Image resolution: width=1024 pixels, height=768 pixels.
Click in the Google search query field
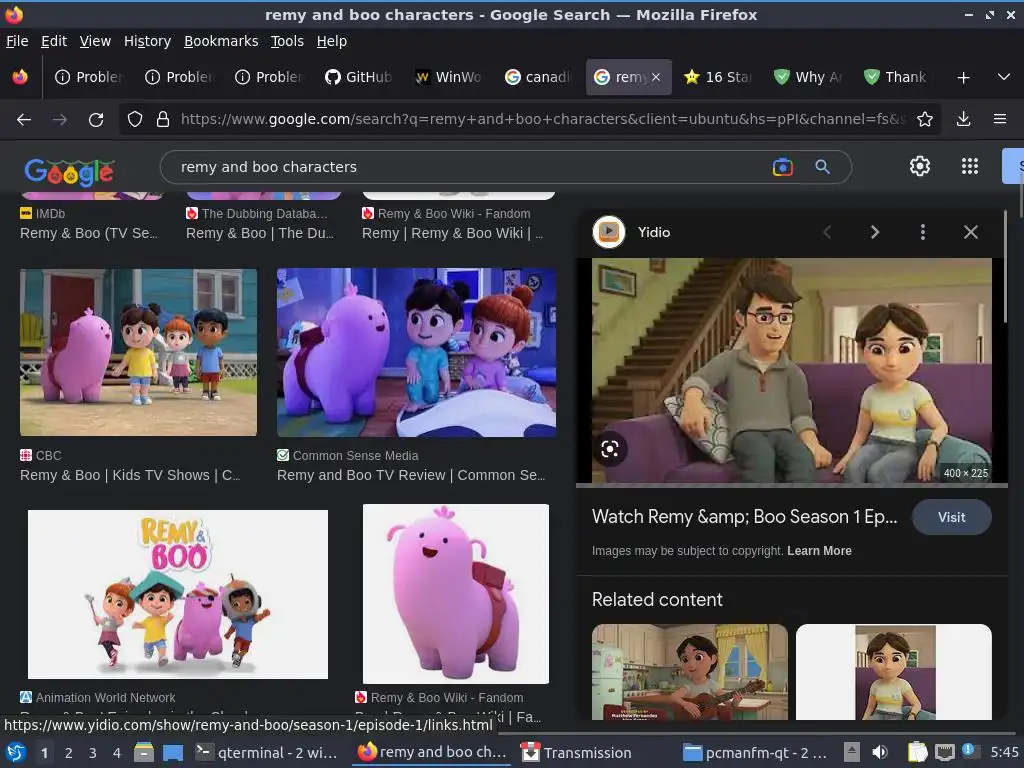(x=464, y=167)
